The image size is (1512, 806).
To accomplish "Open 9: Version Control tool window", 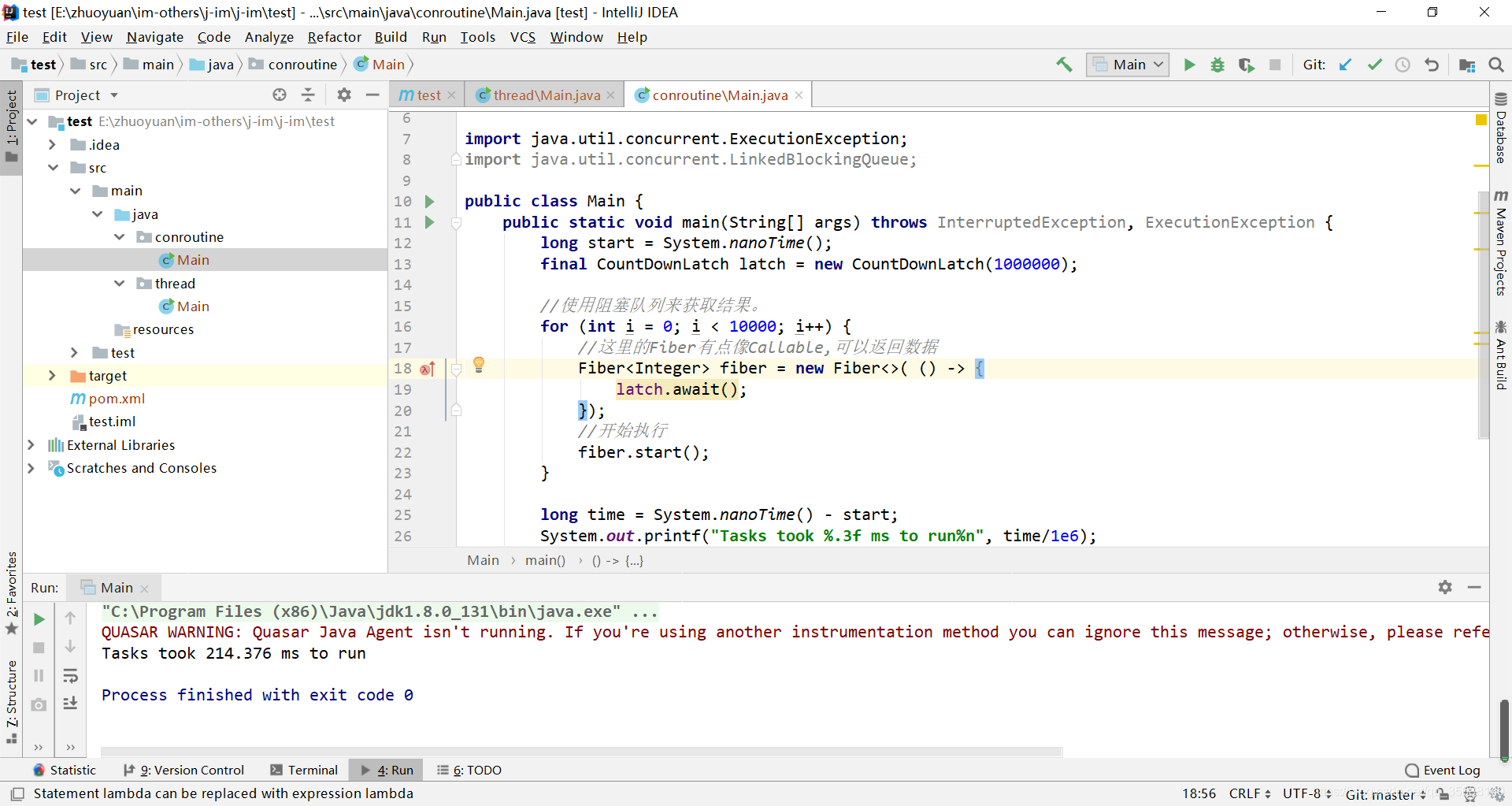I will tap(183, 770).
